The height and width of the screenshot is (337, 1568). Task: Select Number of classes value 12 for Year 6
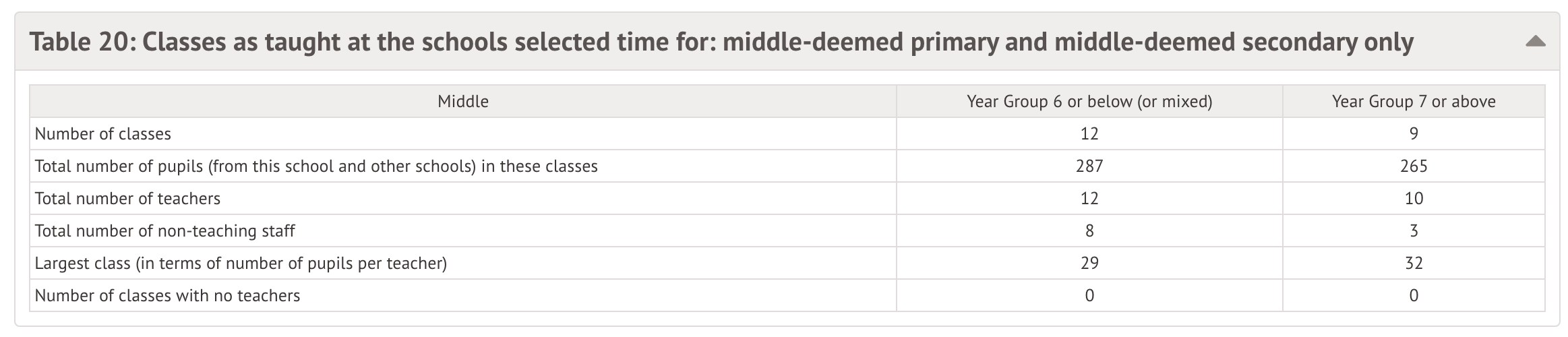[x=1089, y=134]
